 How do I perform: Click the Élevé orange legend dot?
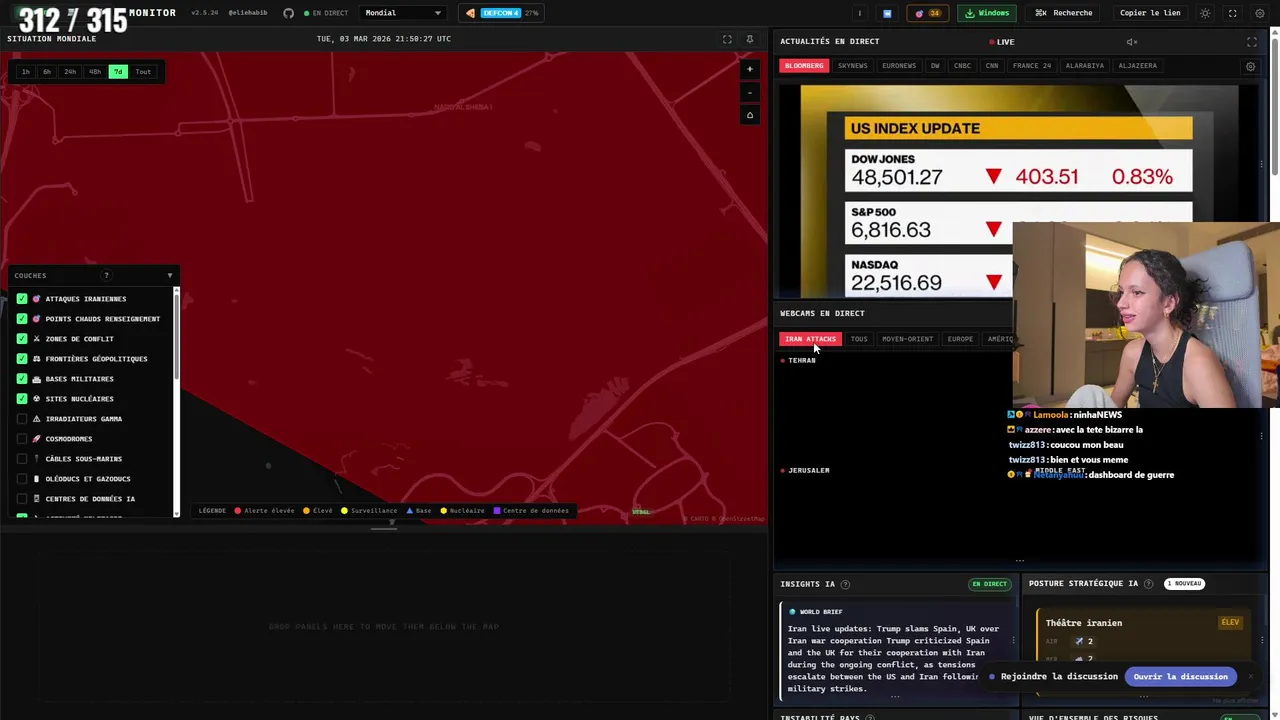coord(306,511)
